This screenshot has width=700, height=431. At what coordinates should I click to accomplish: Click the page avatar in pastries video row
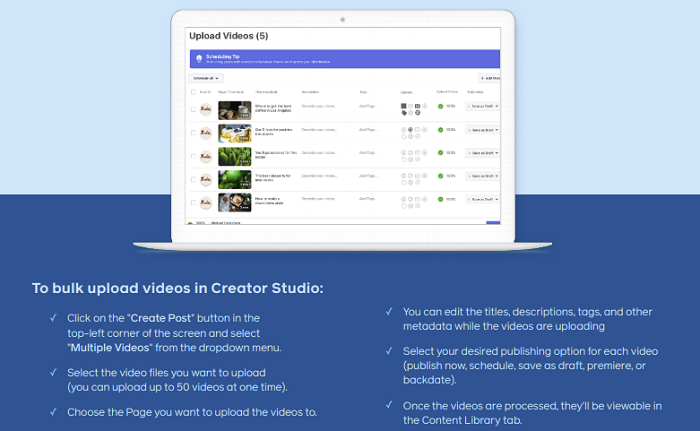(205, 133)
